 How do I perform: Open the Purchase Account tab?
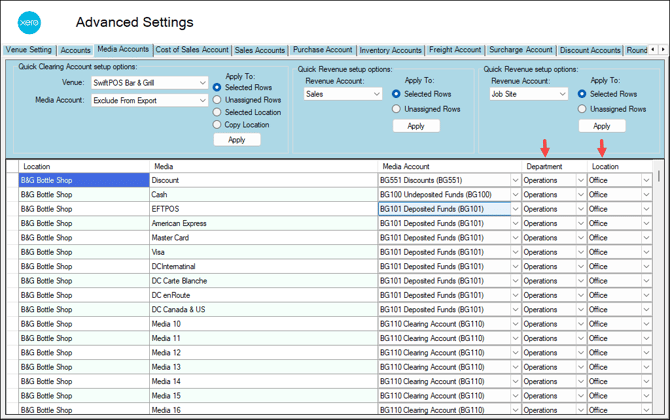click(x=323, y=50)
